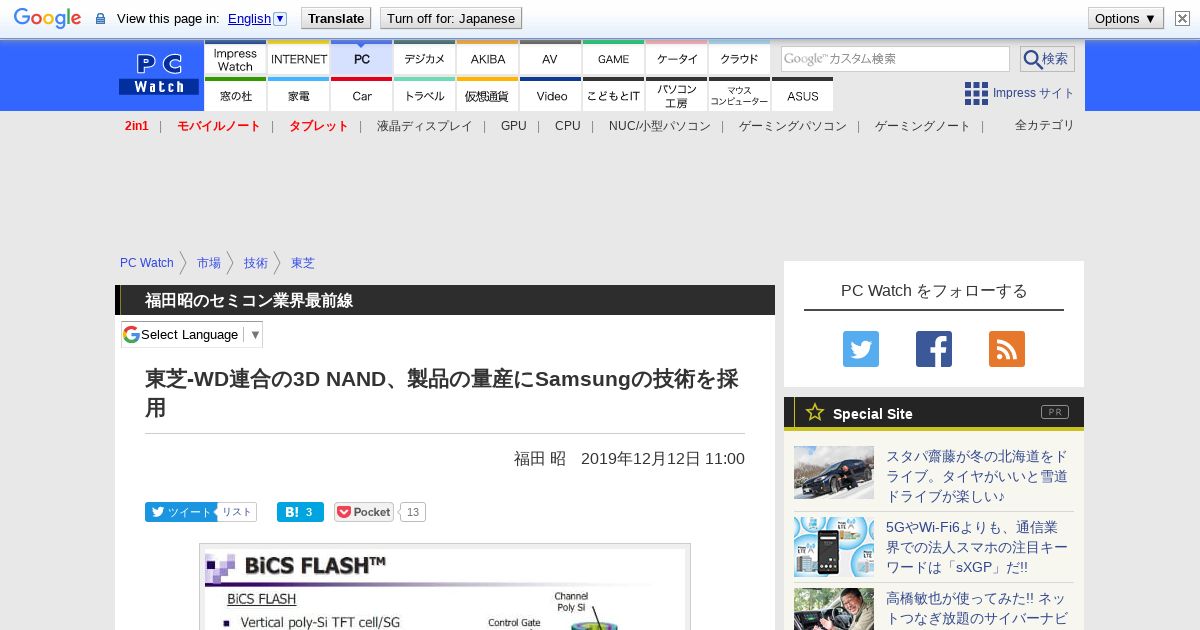Open the AV tab
This screenshot has width=1200, height=630.
(x=550, y=59)
